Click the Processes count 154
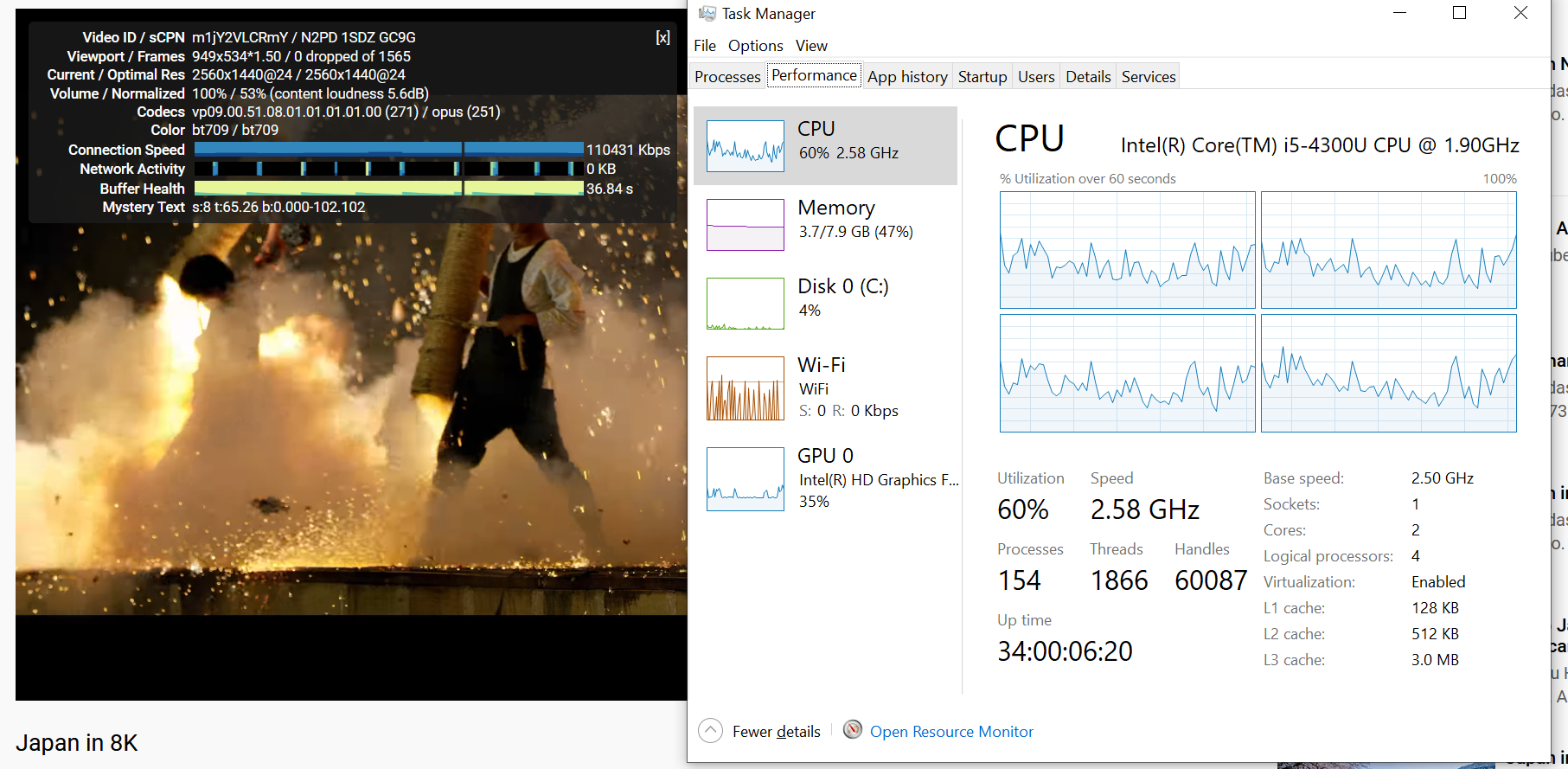The height and width of the screenshot is (769, 1568). (1020, 580)
